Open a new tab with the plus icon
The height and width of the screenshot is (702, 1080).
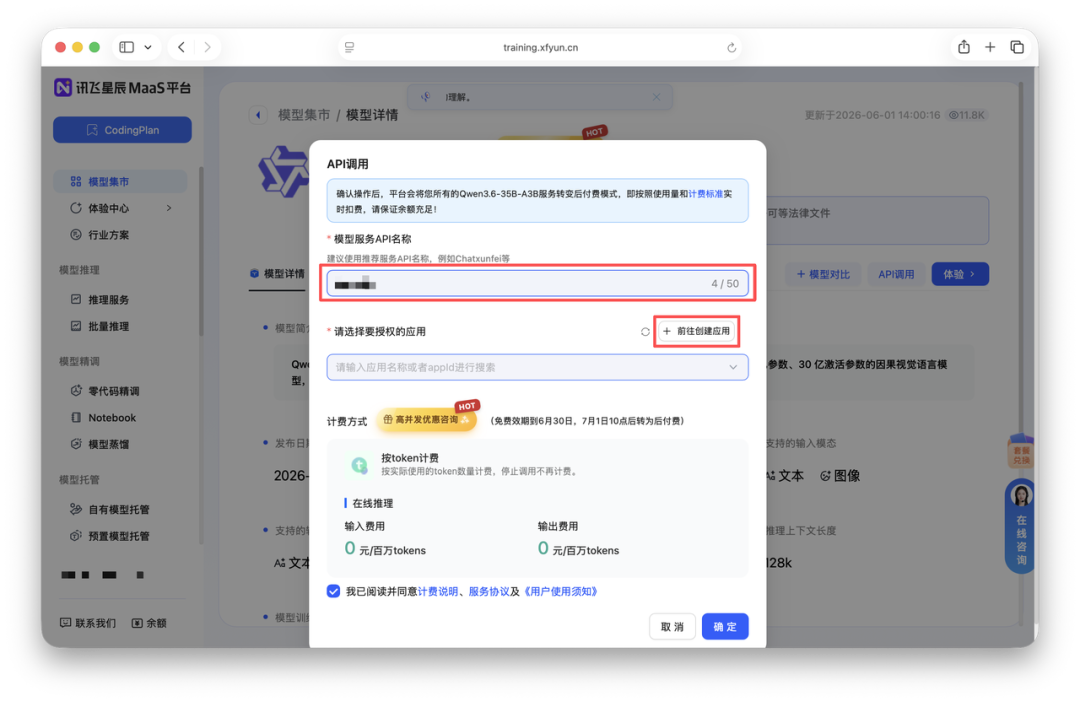990,47
